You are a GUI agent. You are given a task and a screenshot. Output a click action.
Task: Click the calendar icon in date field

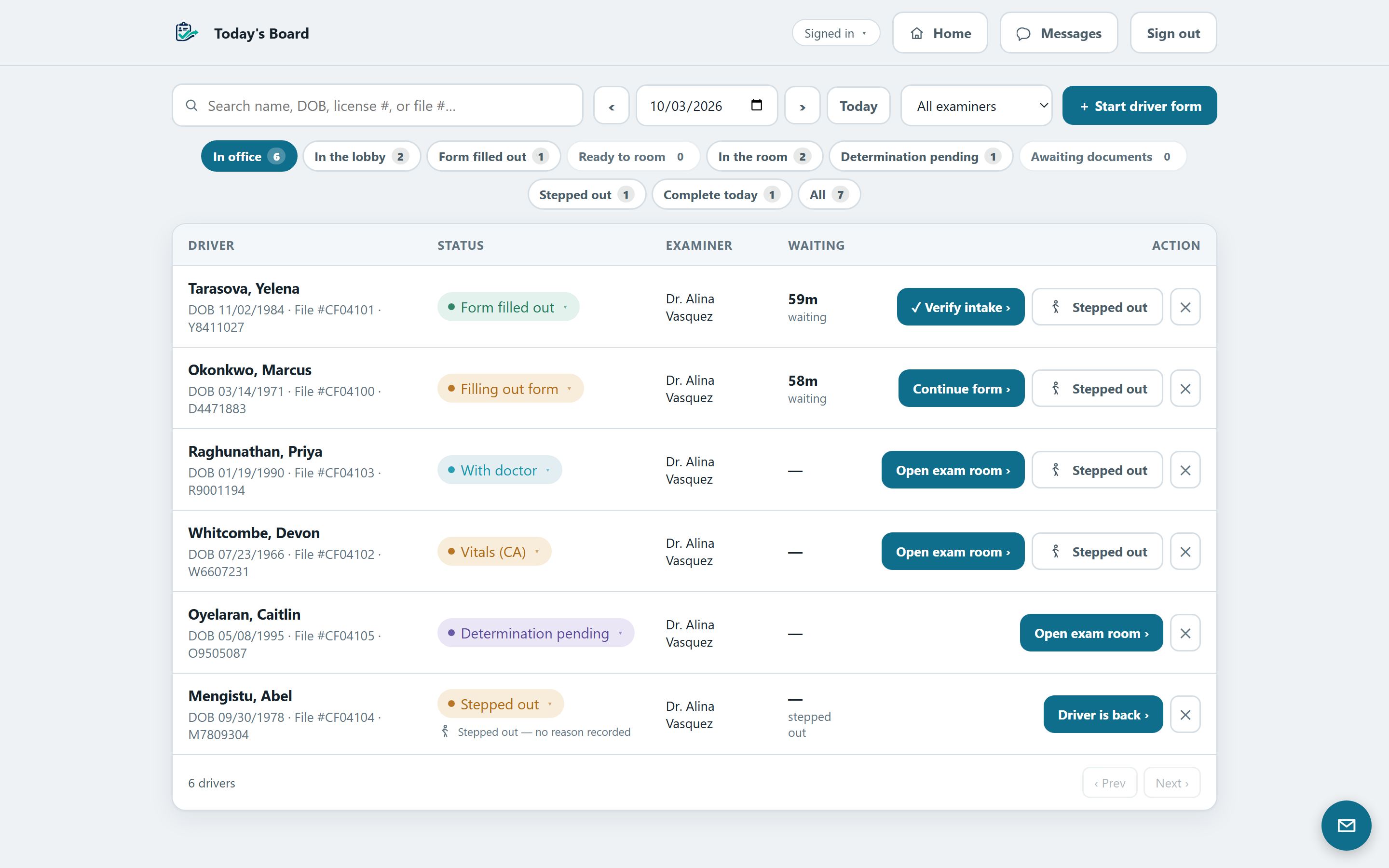click(757, 105)
